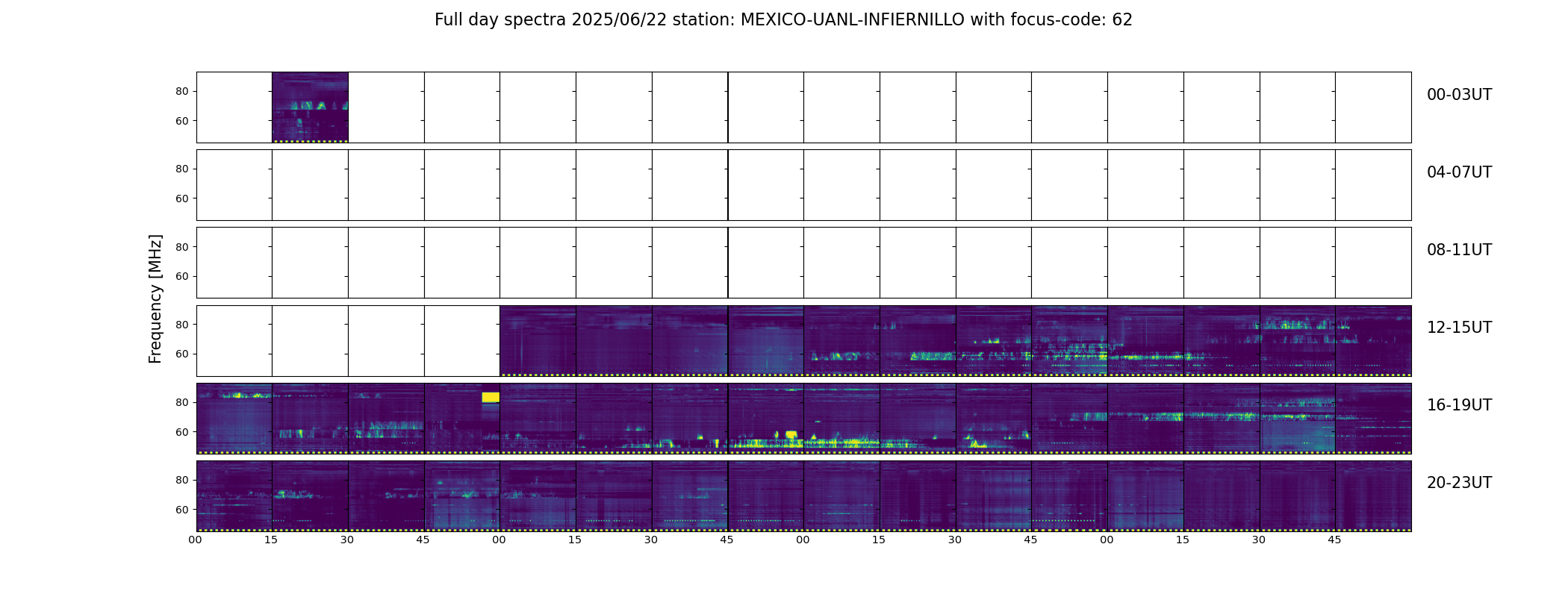Select the 12-15UT row label
1568x597 pixels.
tap(1459, 328)
